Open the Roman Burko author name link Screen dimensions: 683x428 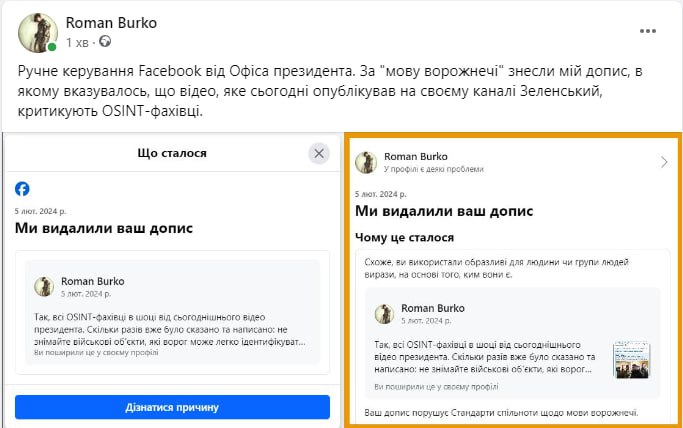tap(111, 23)
